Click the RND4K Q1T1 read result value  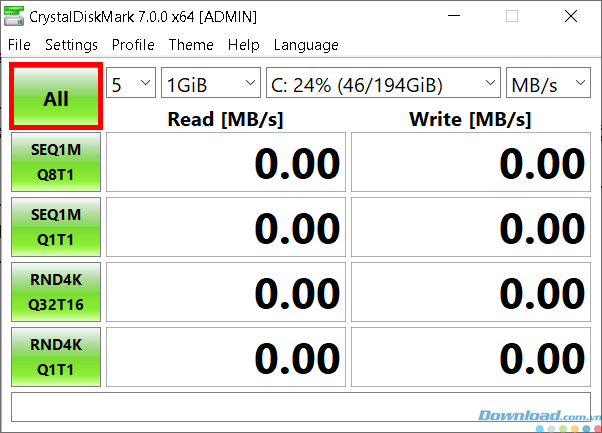coord(226,357)
